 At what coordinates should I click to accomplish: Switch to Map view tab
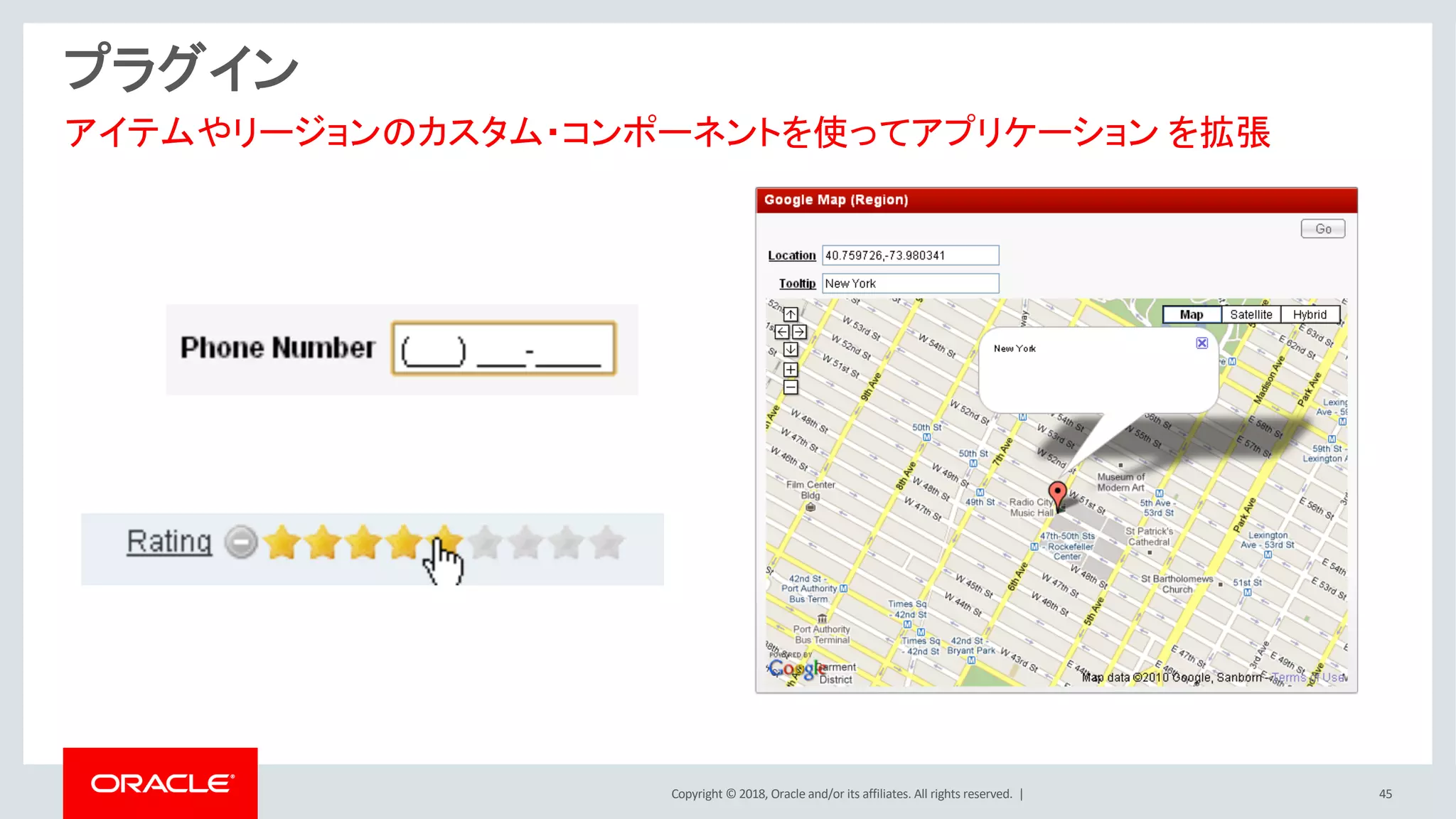[x=1192, y=314]
